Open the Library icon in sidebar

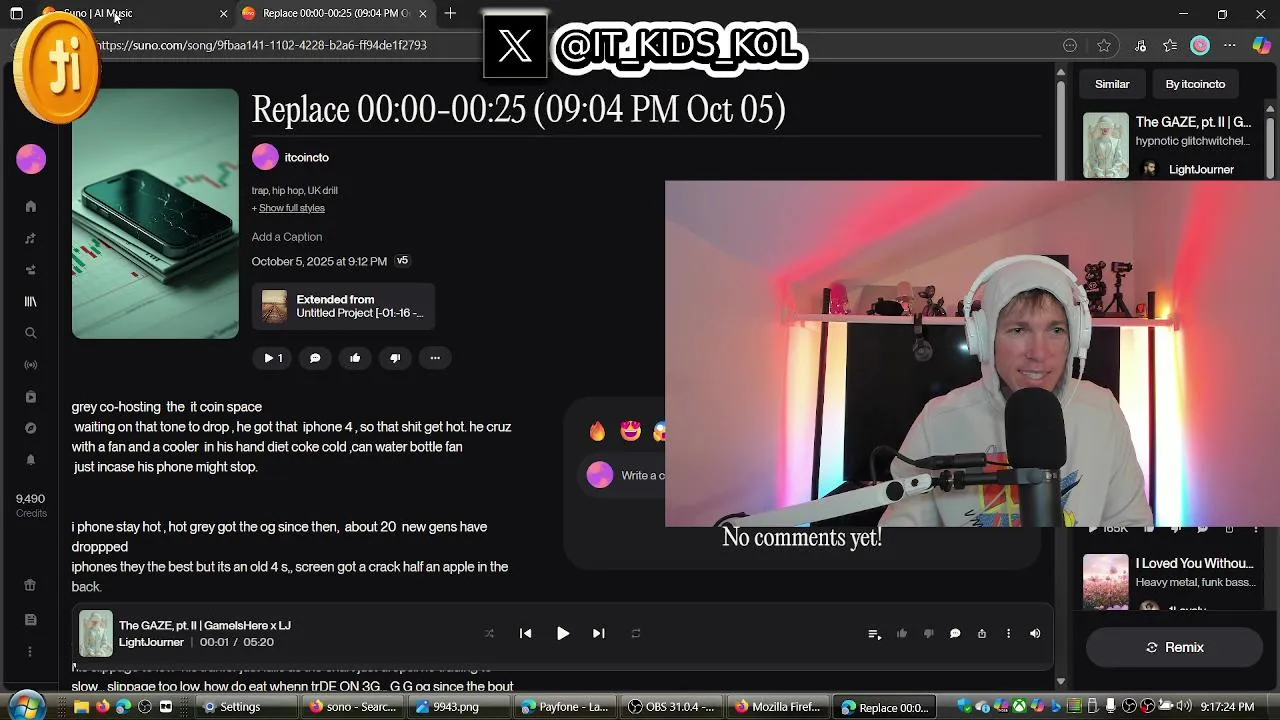31,301
